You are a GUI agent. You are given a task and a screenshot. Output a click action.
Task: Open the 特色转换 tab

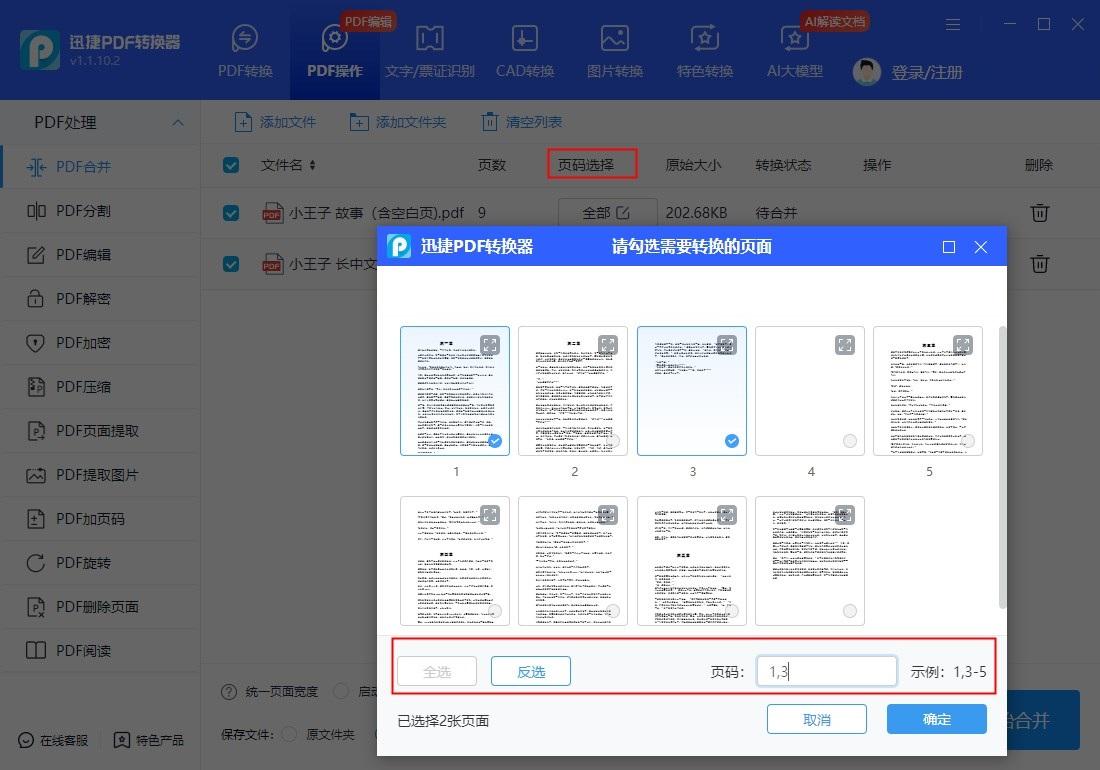[x=704, y=50]
